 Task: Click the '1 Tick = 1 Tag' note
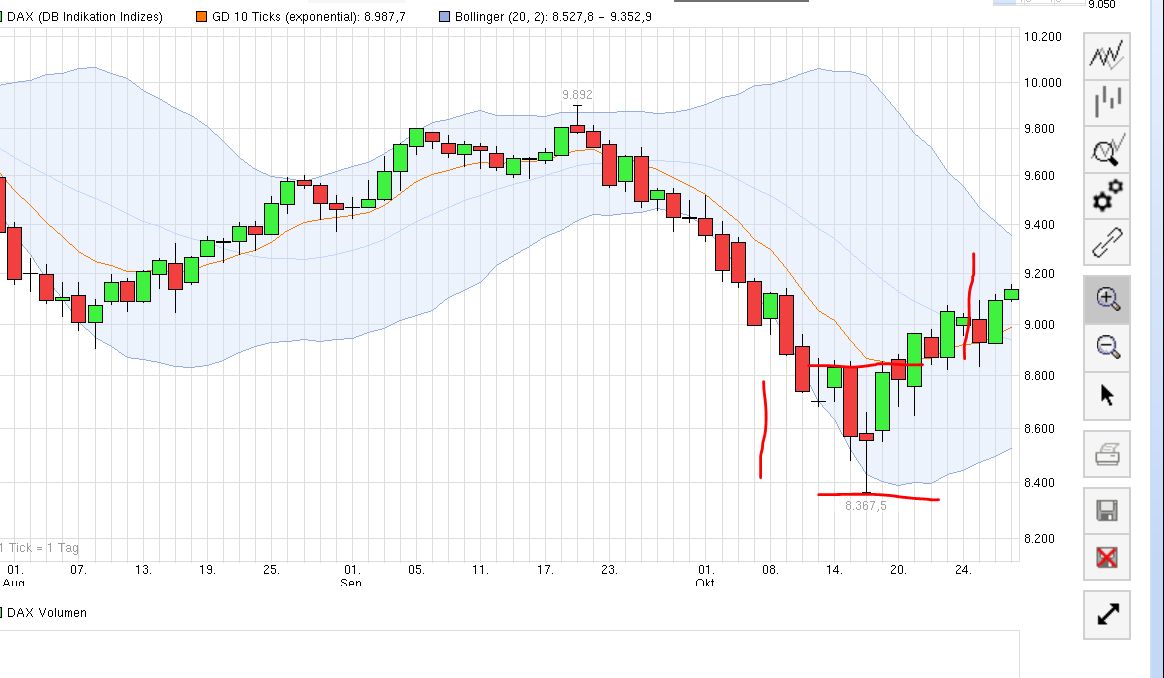click(x=39, y=548)
